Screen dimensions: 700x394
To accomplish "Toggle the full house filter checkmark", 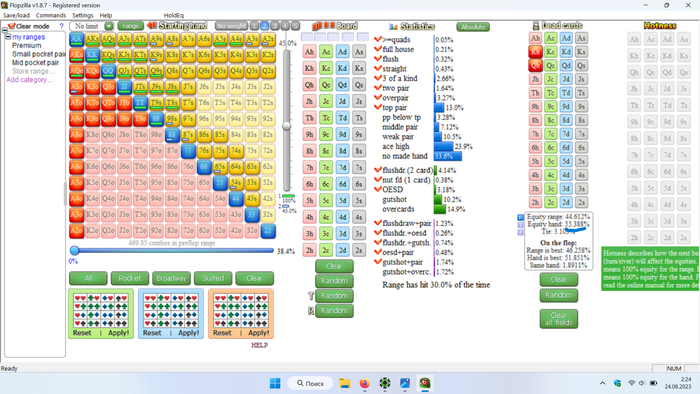I will pyautogui.click(x=378, y=49).
